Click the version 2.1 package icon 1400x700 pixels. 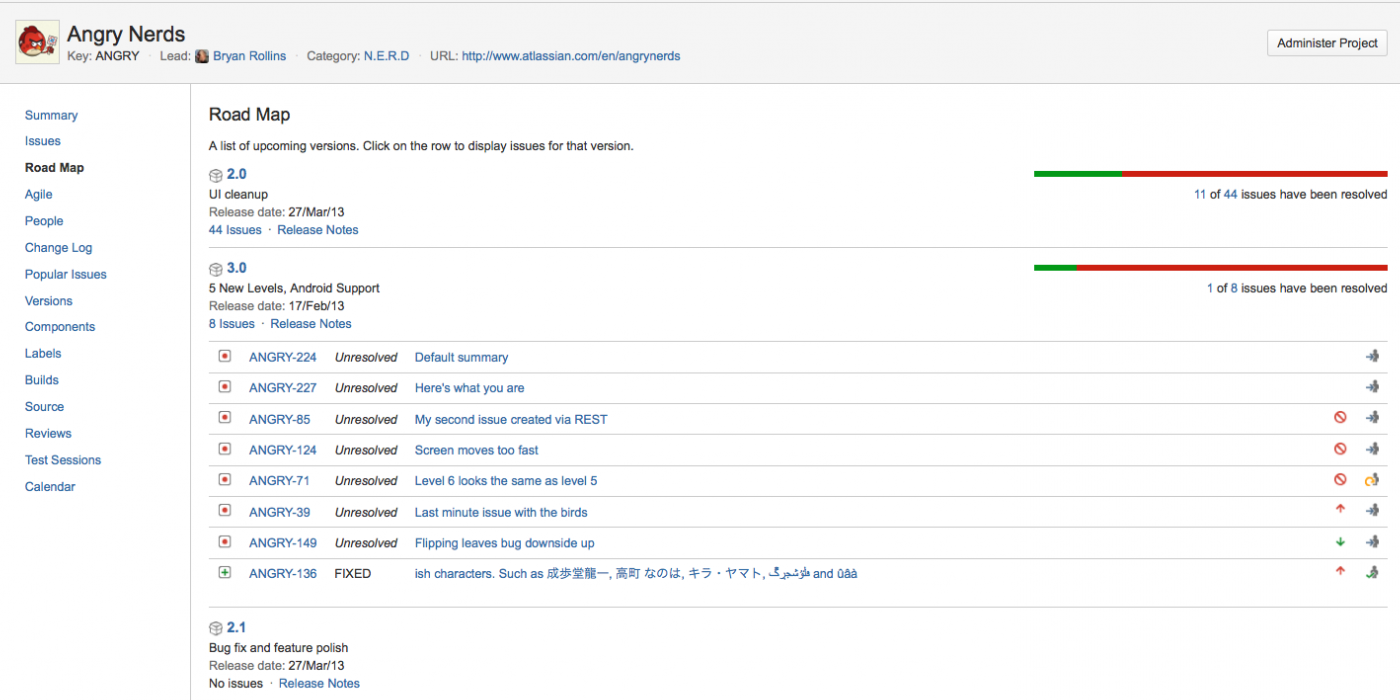click(x=215, y=628)
